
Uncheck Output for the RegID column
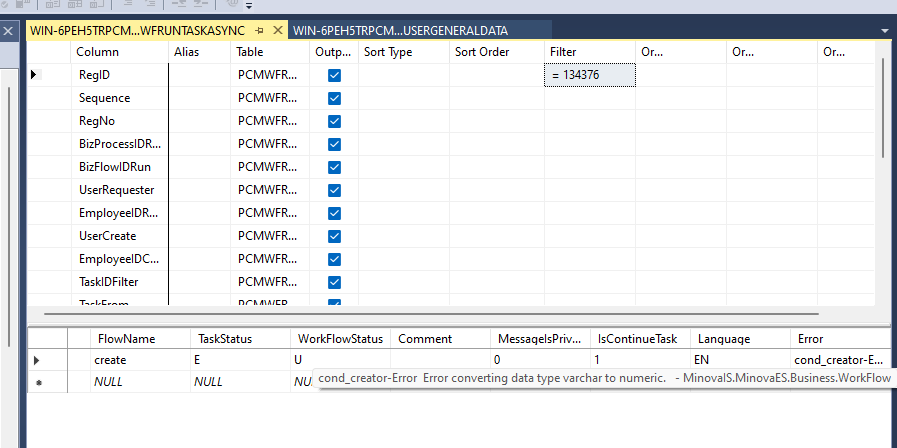334,75
